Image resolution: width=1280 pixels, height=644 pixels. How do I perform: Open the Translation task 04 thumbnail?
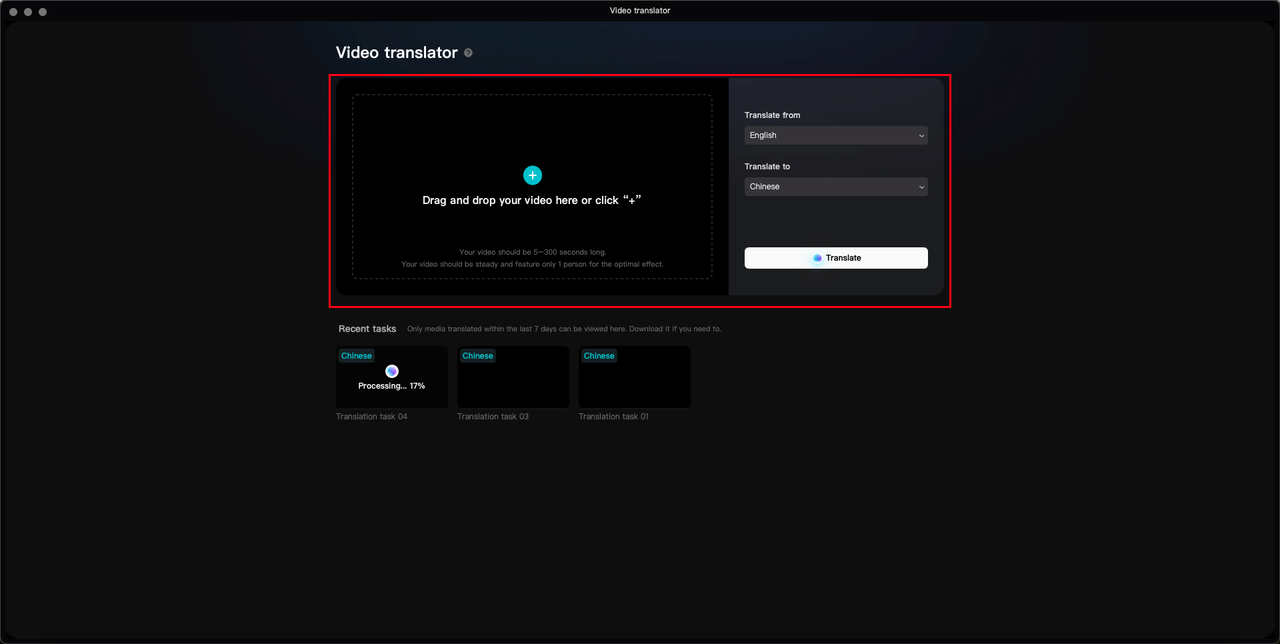(x=392, y=377)
